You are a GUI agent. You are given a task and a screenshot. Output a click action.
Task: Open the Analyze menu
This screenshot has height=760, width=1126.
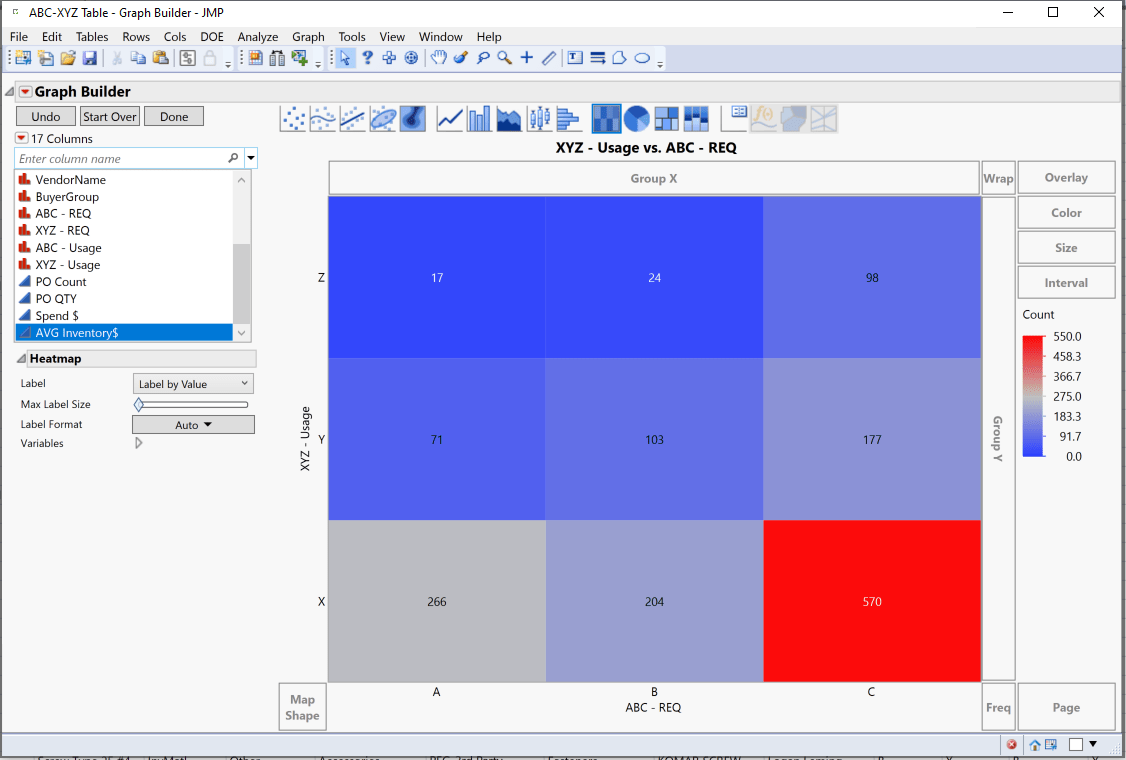(257, 36)
